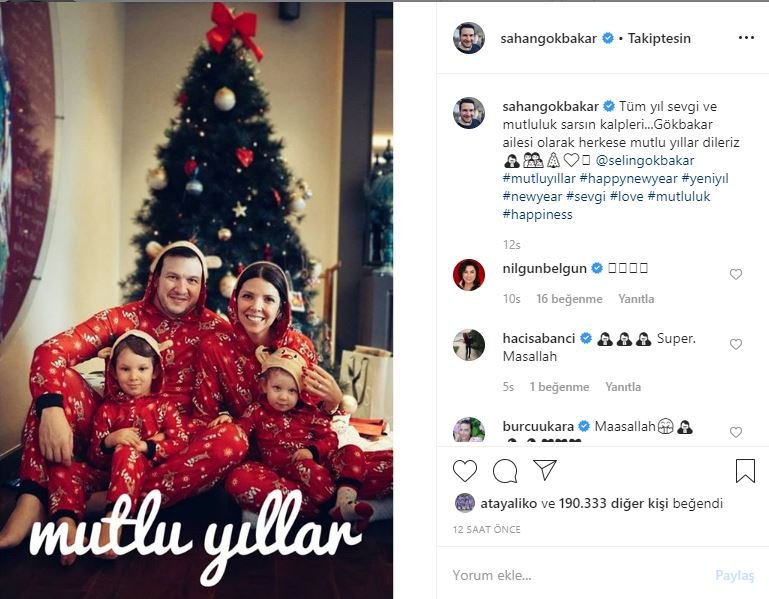
Task: Save post with the bookmark icon
Action: click(x=745, y=471)
